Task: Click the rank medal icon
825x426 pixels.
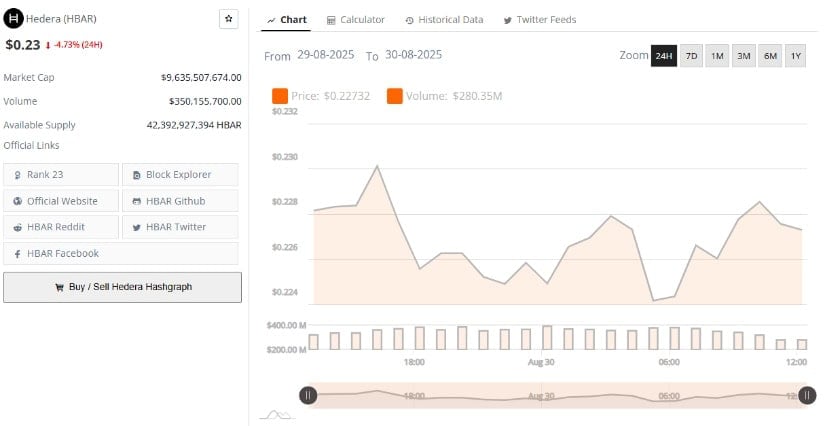Action: point(18,175)
